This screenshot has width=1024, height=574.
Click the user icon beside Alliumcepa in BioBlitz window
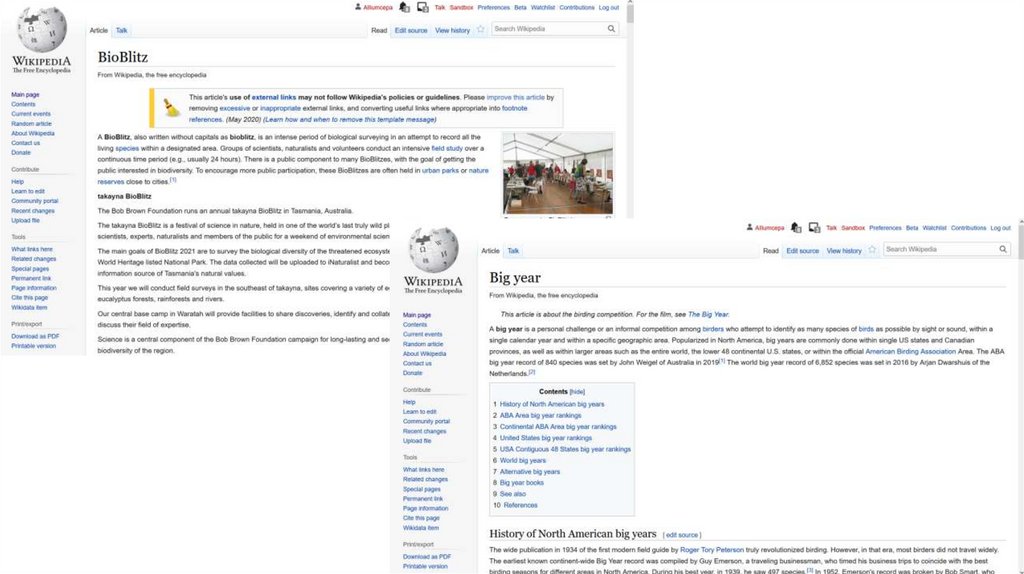click(x=358, y=7)
